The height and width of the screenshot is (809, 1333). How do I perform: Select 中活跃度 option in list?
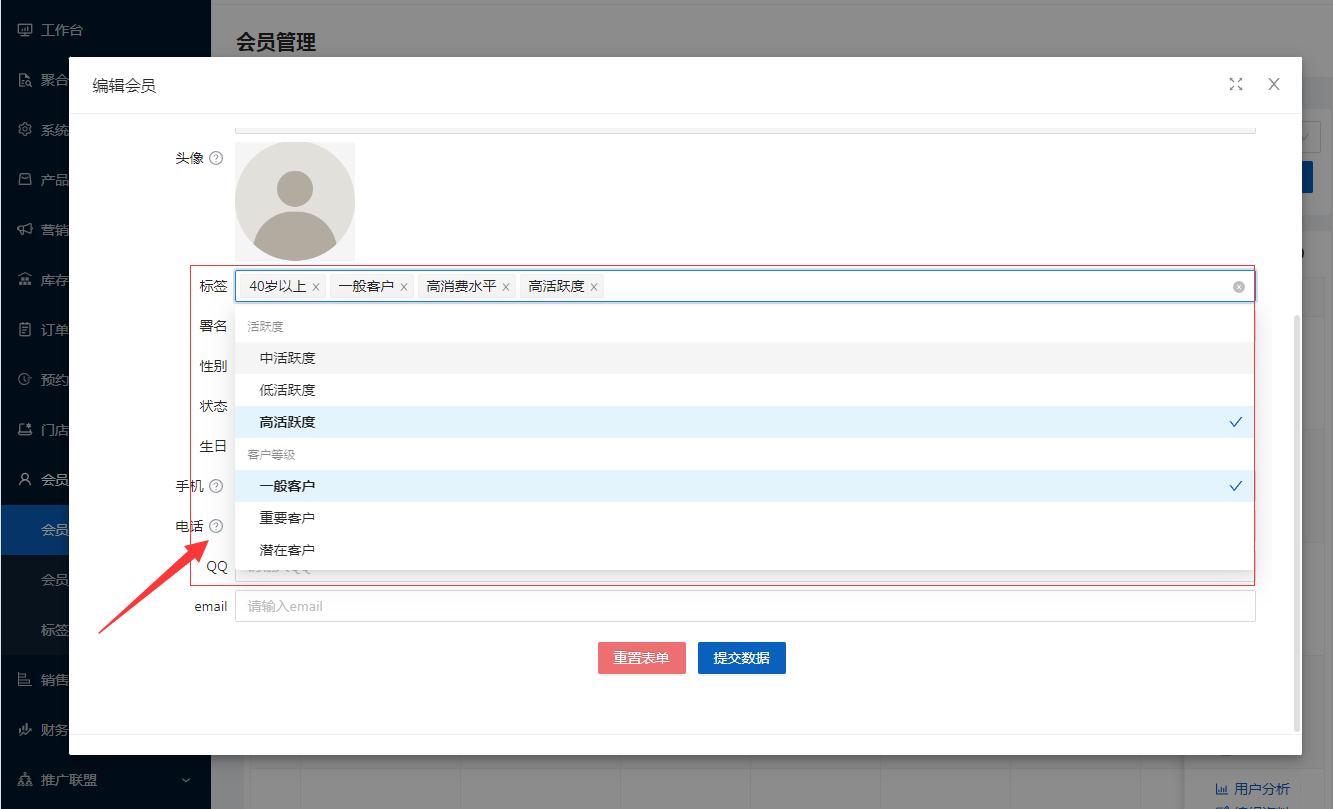(x=744, y=358)
